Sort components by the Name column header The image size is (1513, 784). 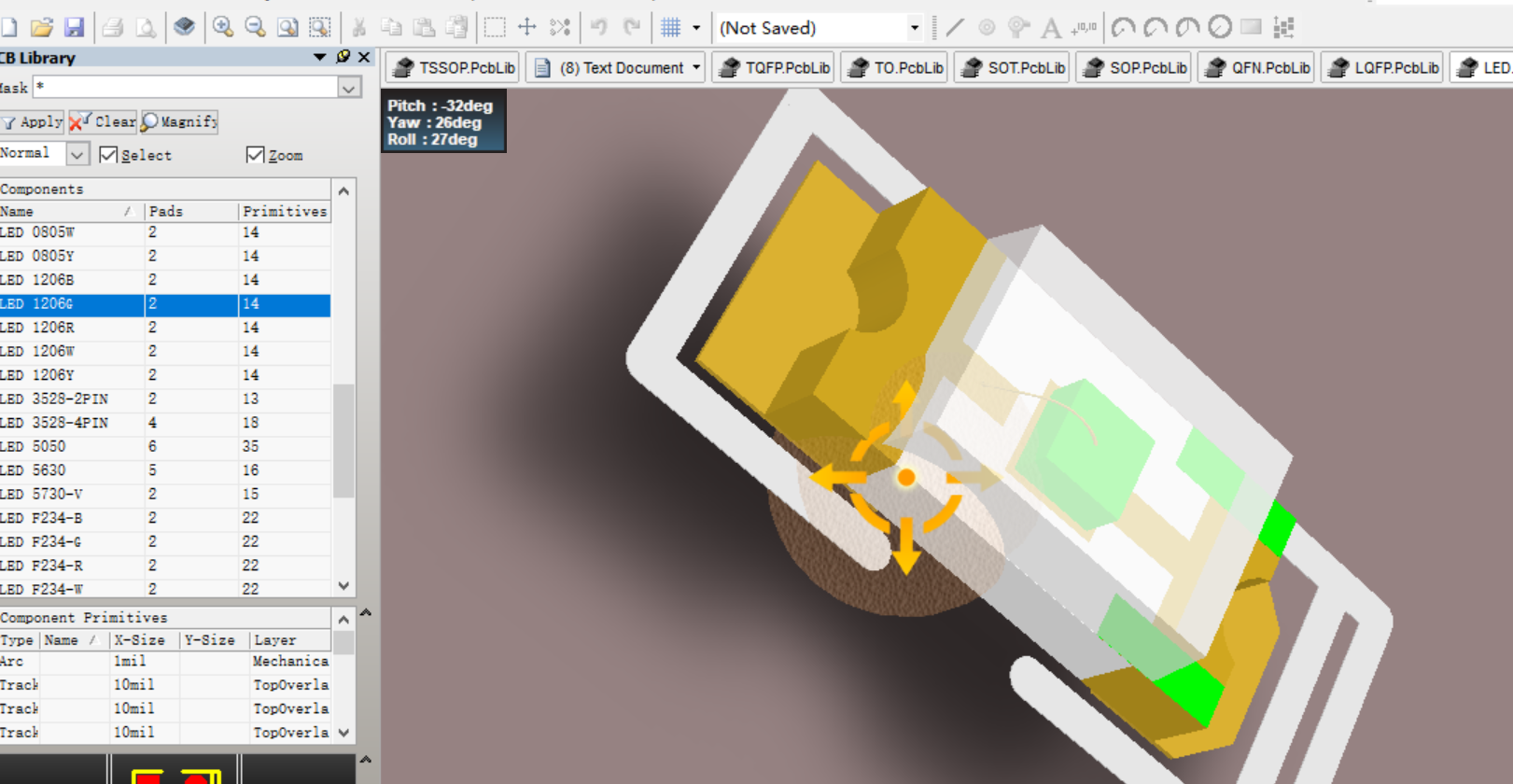click(71, 211)
